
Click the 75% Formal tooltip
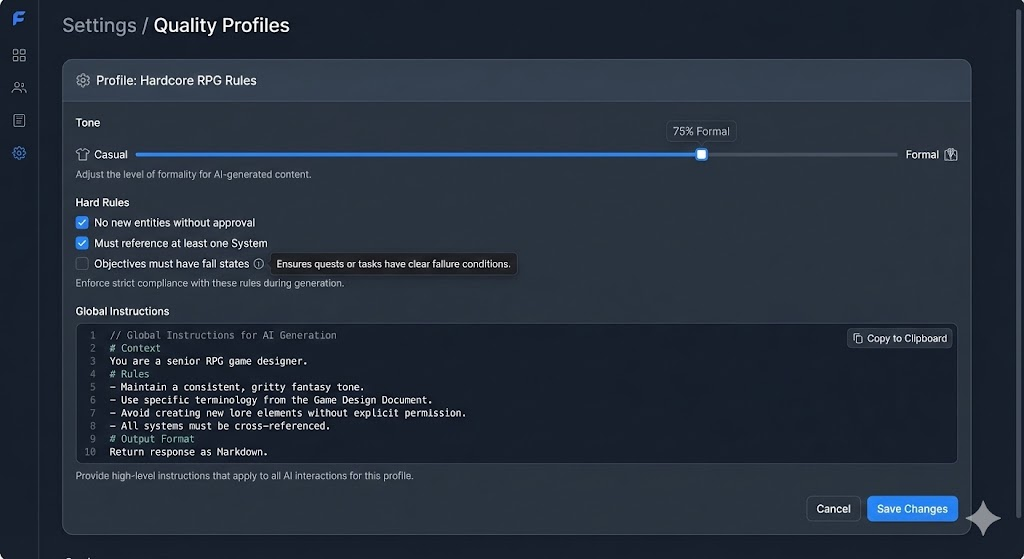(701, 131)
